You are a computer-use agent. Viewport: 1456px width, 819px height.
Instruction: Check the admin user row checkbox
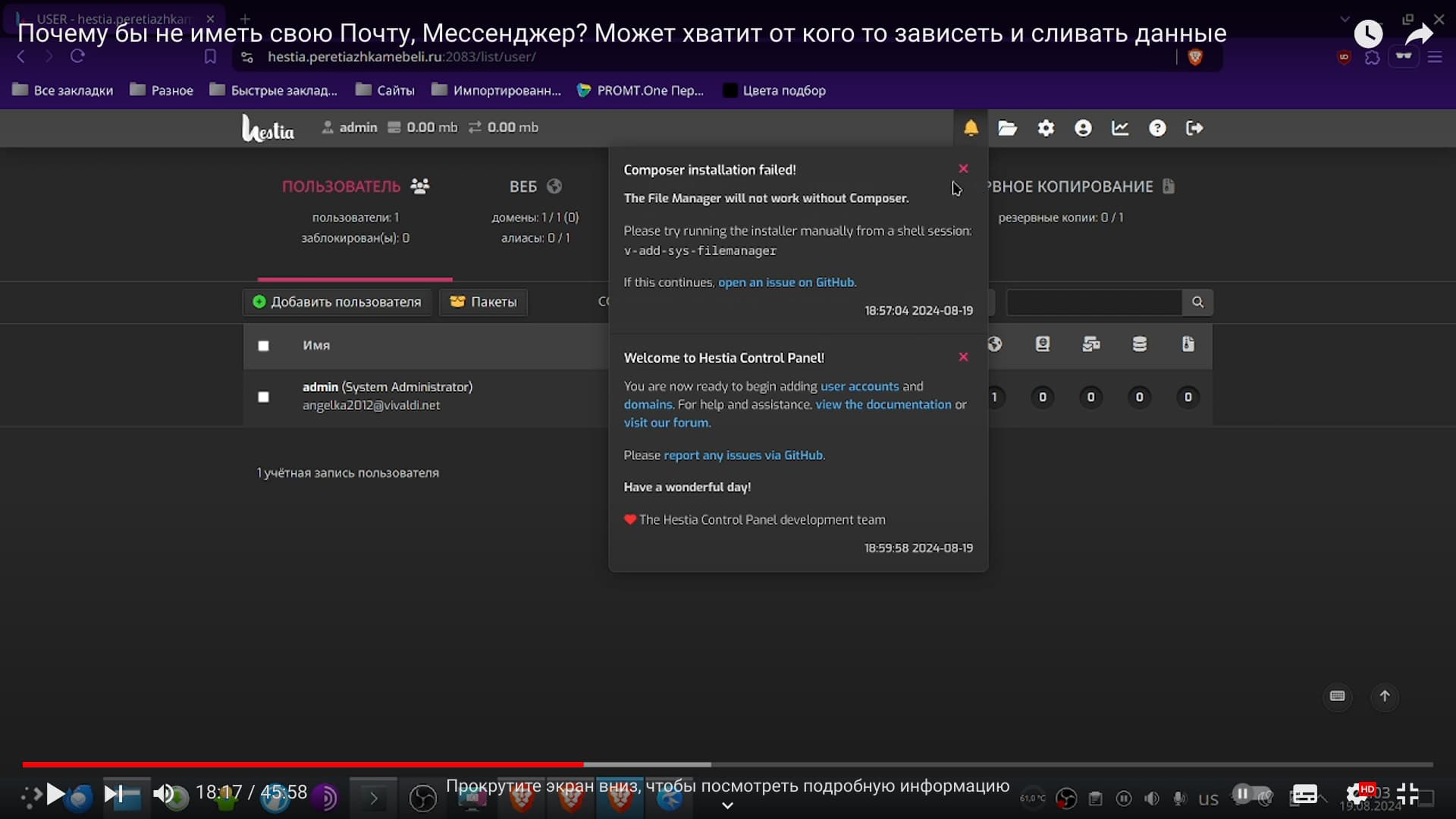pos(263,397)
